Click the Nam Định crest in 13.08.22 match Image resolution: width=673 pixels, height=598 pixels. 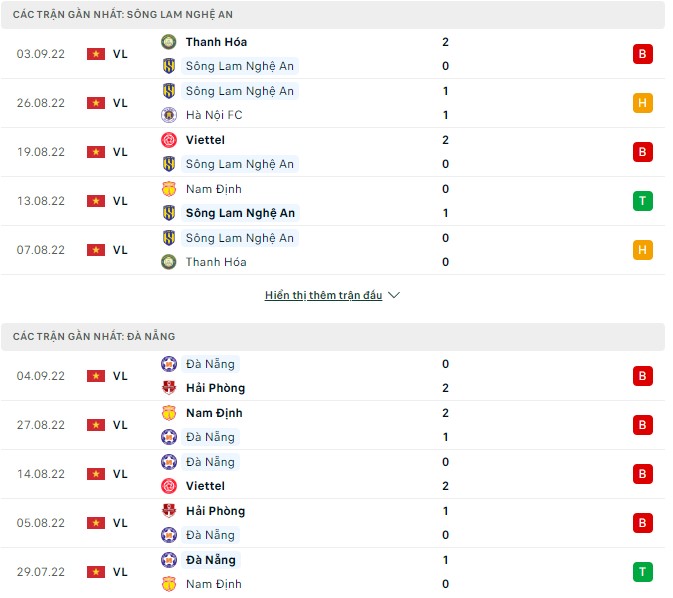click(168, 189)
